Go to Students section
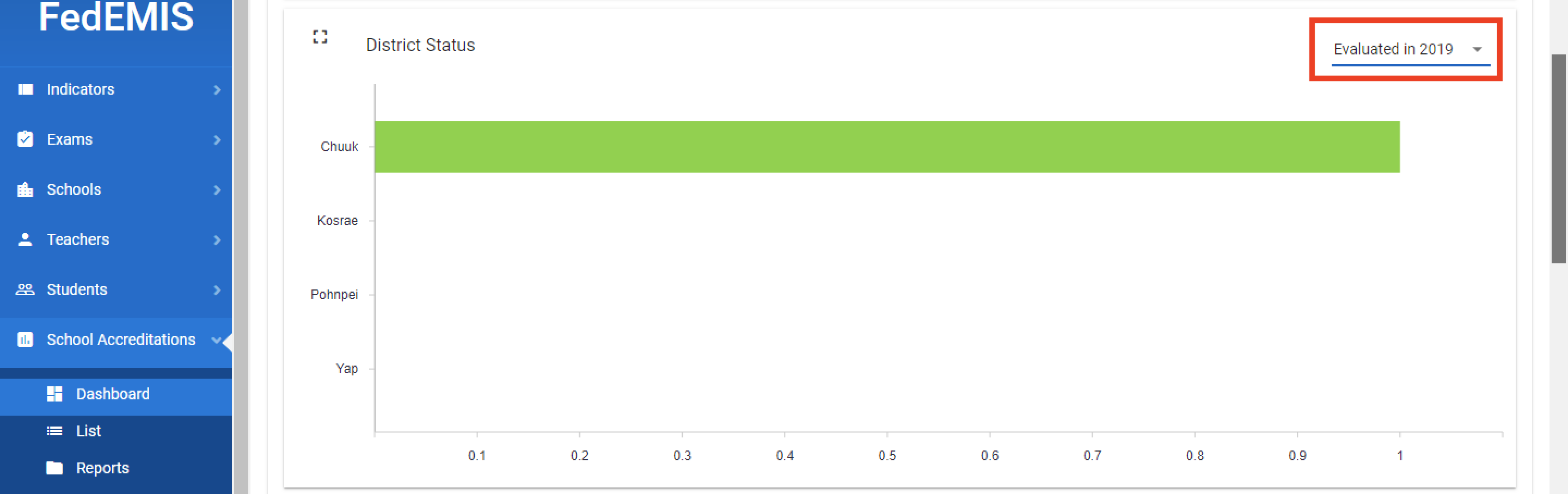The image size is (1568, 494). (77, 289)
